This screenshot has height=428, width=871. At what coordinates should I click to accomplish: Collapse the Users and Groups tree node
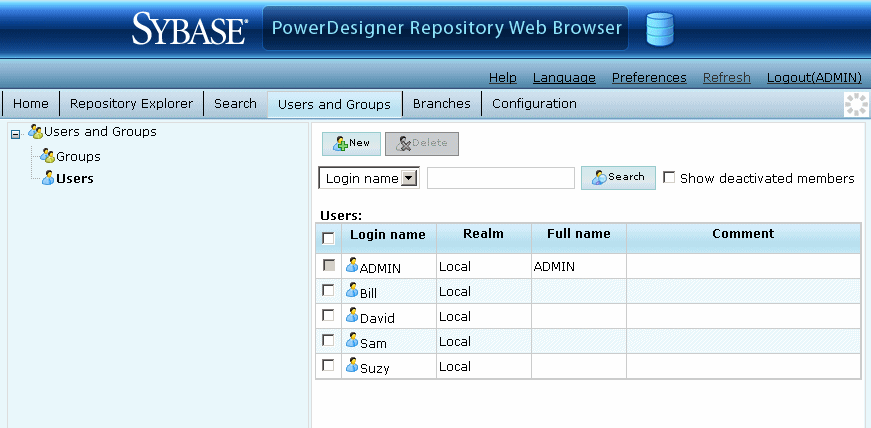pos(15,133)
